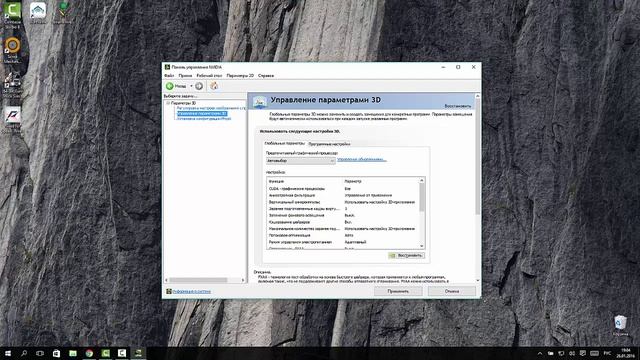640x360 pixels.
Task: Open the house-shaped desktop shortcut
Action: point(38,11)
